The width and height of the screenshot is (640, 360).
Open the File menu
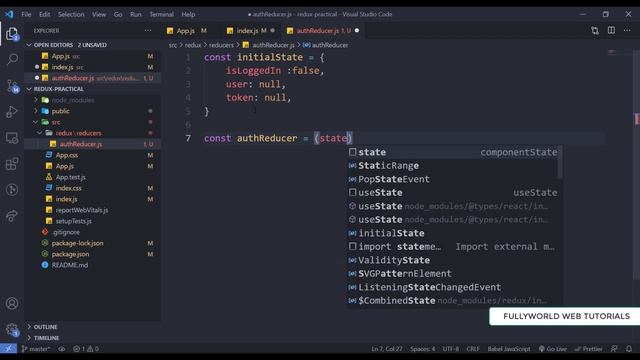pos(26,14)
